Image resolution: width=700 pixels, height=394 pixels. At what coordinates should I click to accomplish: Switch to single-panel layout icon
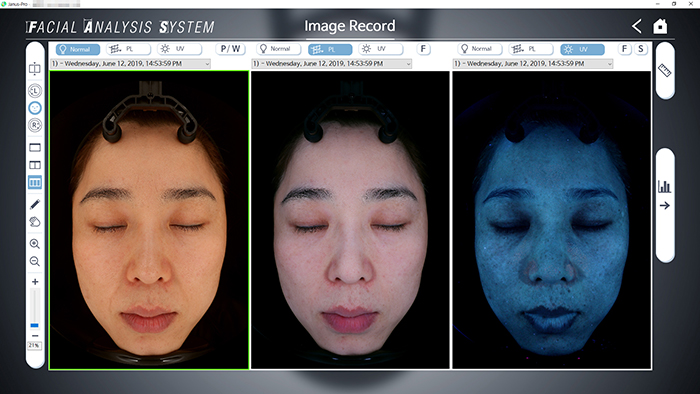pos(35,148)
